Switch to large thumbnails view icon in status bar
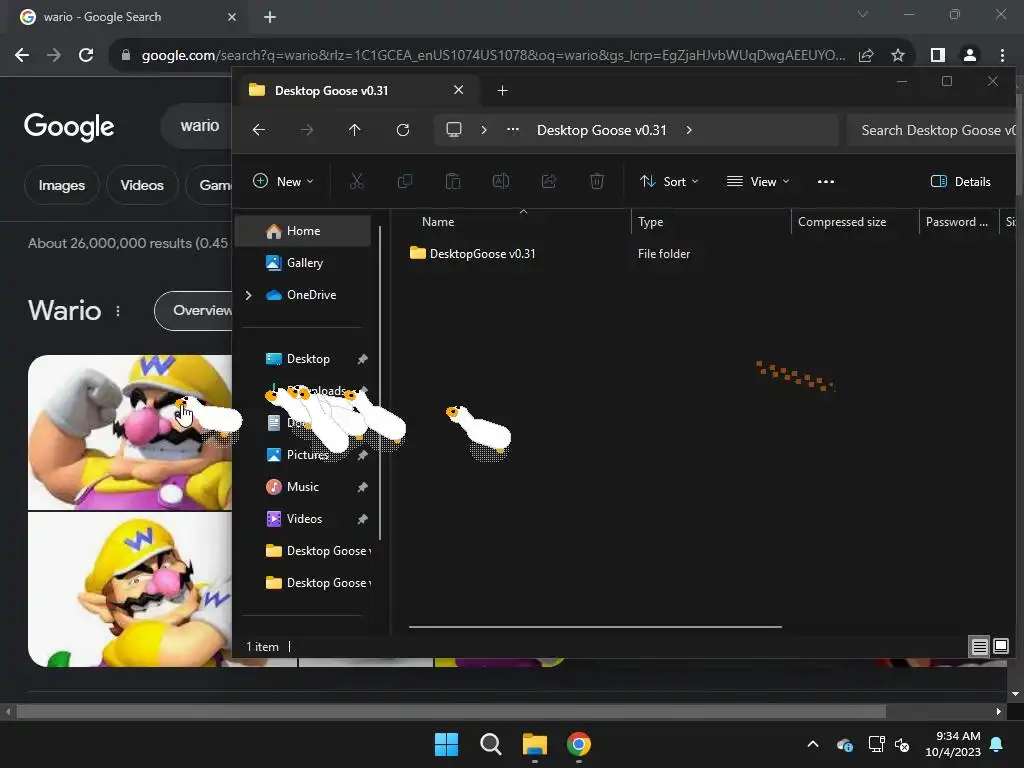Viewport: 1024px width, 768px height. pyautogui.click(x=1001, y=647)
